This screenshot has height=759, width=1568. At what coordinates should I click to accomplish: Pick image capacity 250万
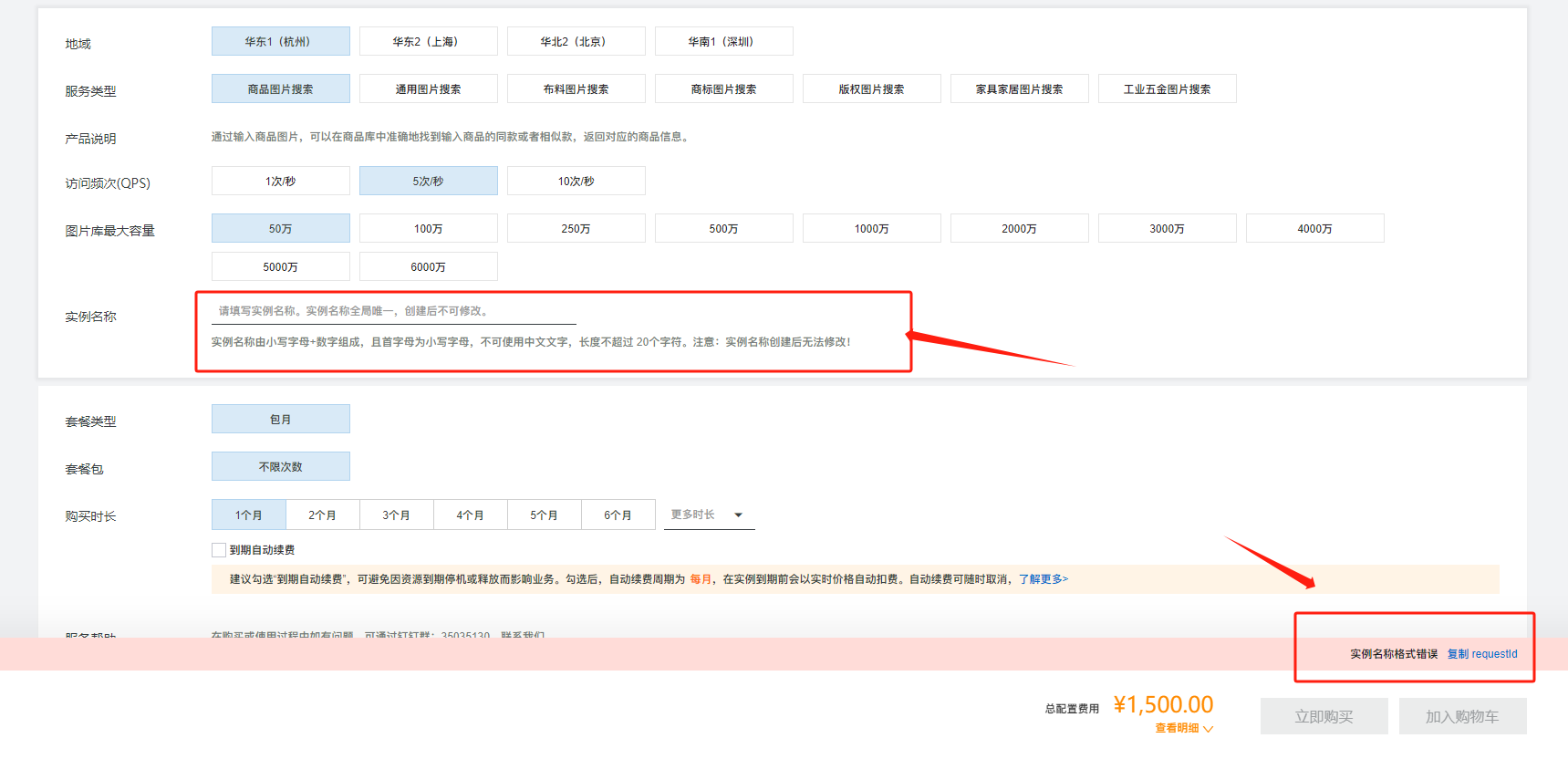(x=576, y=228)
